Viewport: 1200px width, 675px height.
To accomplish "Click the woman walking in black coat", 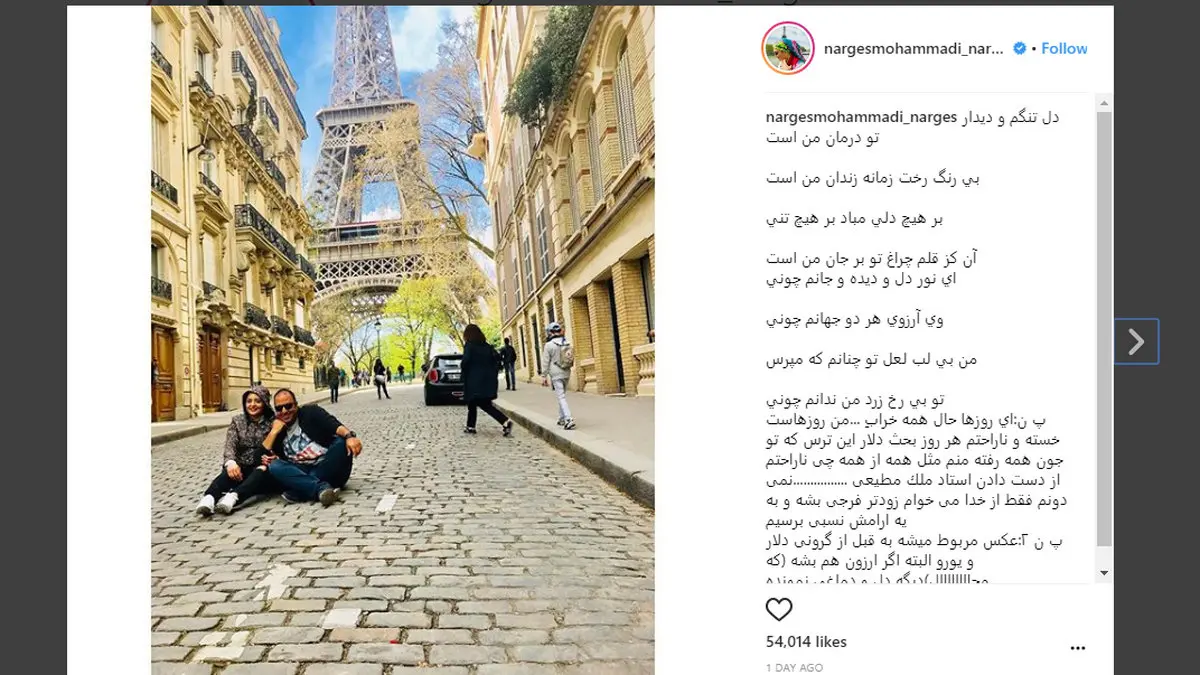I will tap(484, 379).
